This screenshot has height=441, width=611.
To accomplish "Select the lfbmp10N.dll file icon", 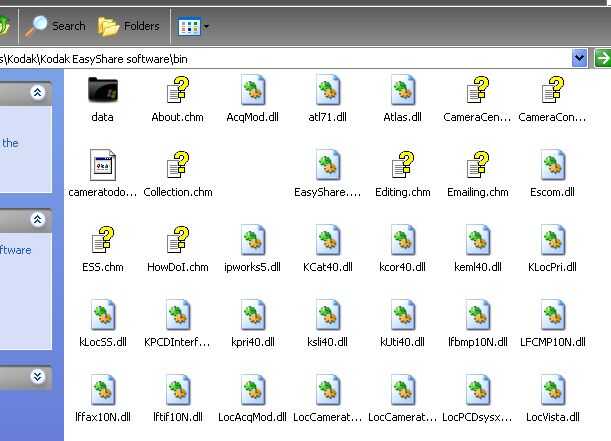I will 478,315.
